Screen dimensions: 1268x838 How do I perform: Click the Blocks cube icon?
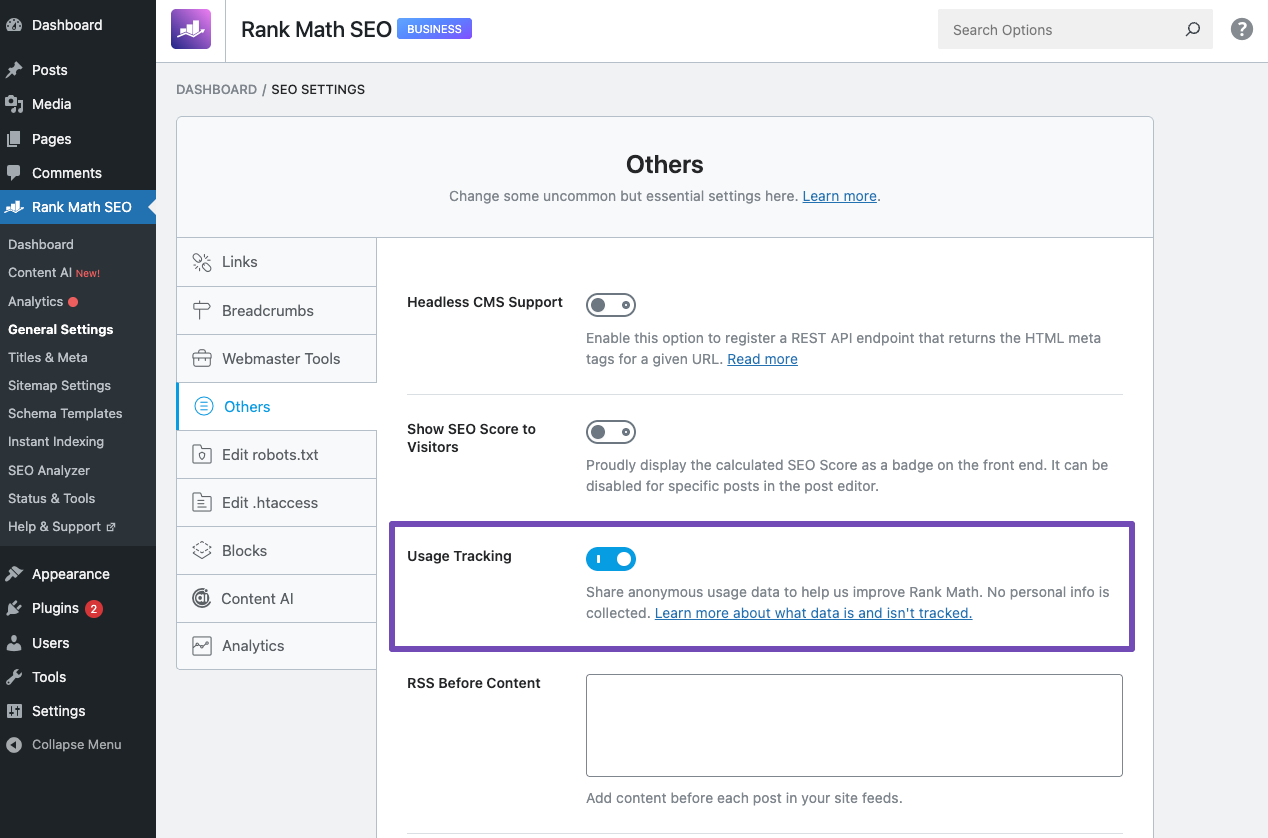202,551
